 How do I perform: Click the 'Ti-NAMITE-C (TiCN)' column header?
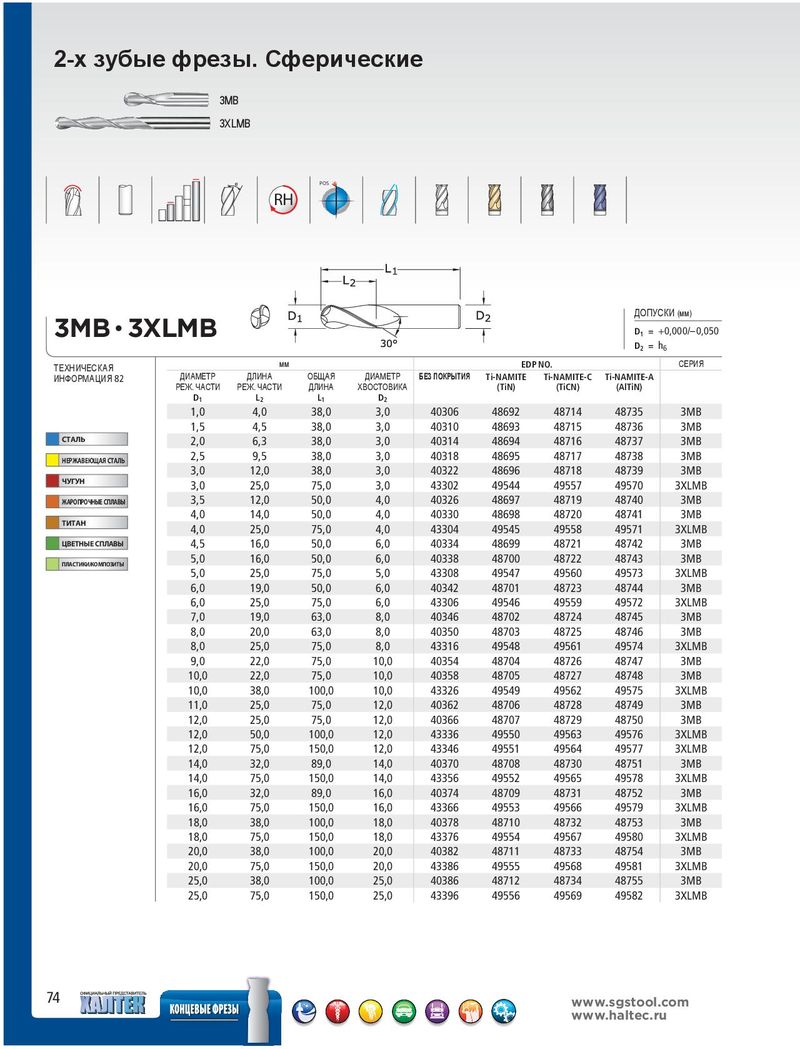[568, 382]
